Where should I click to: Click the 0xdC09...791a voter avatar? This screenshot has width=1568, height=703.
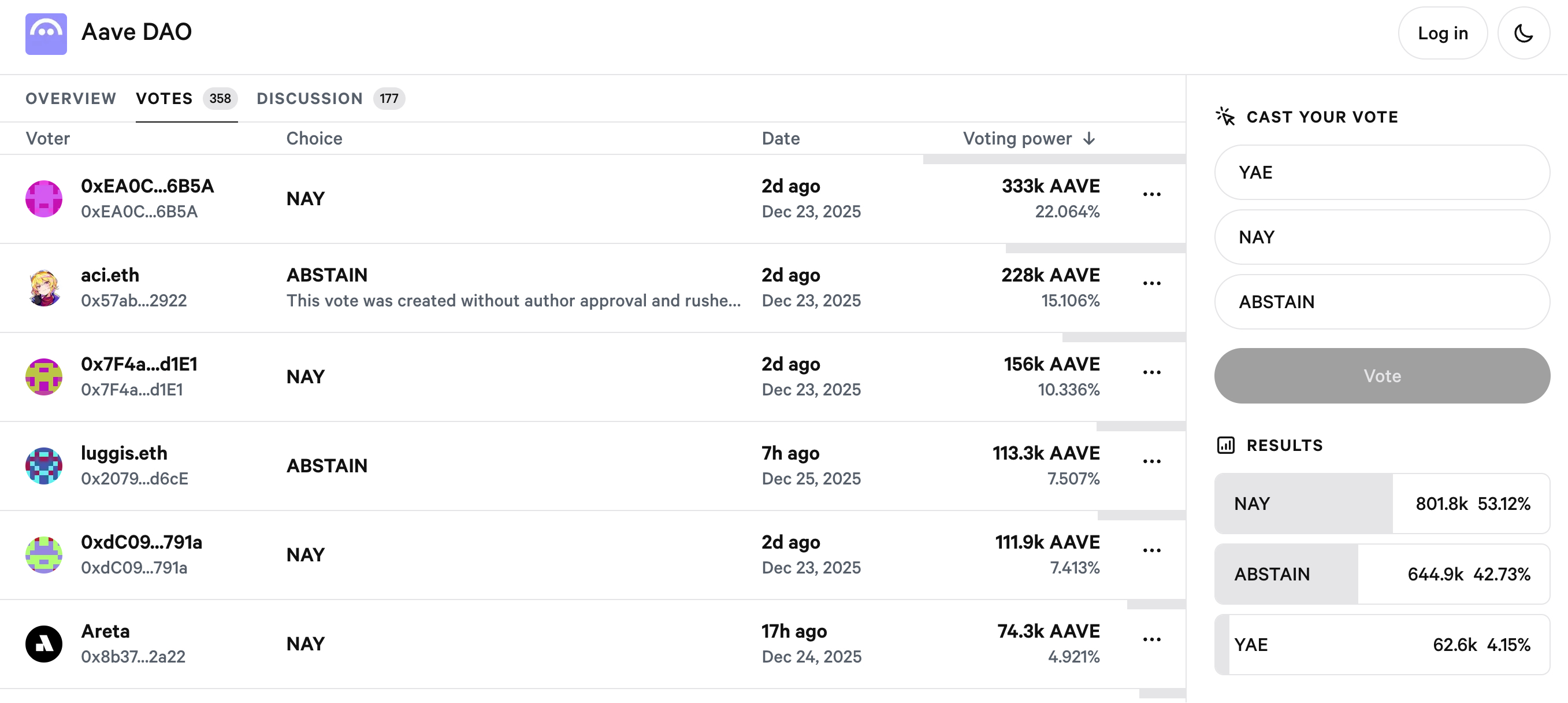pos(44,555)
